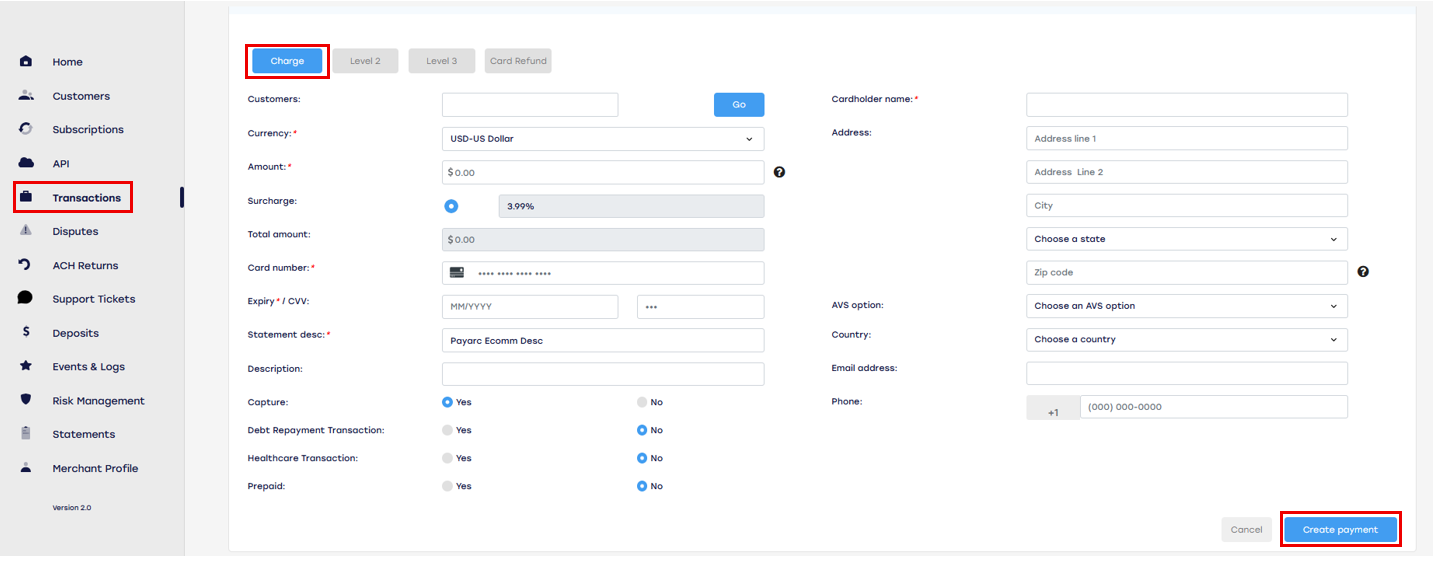Click the help icon beside Zip code
Viewport: 1433px width, 562px height.
point(1363,272)
